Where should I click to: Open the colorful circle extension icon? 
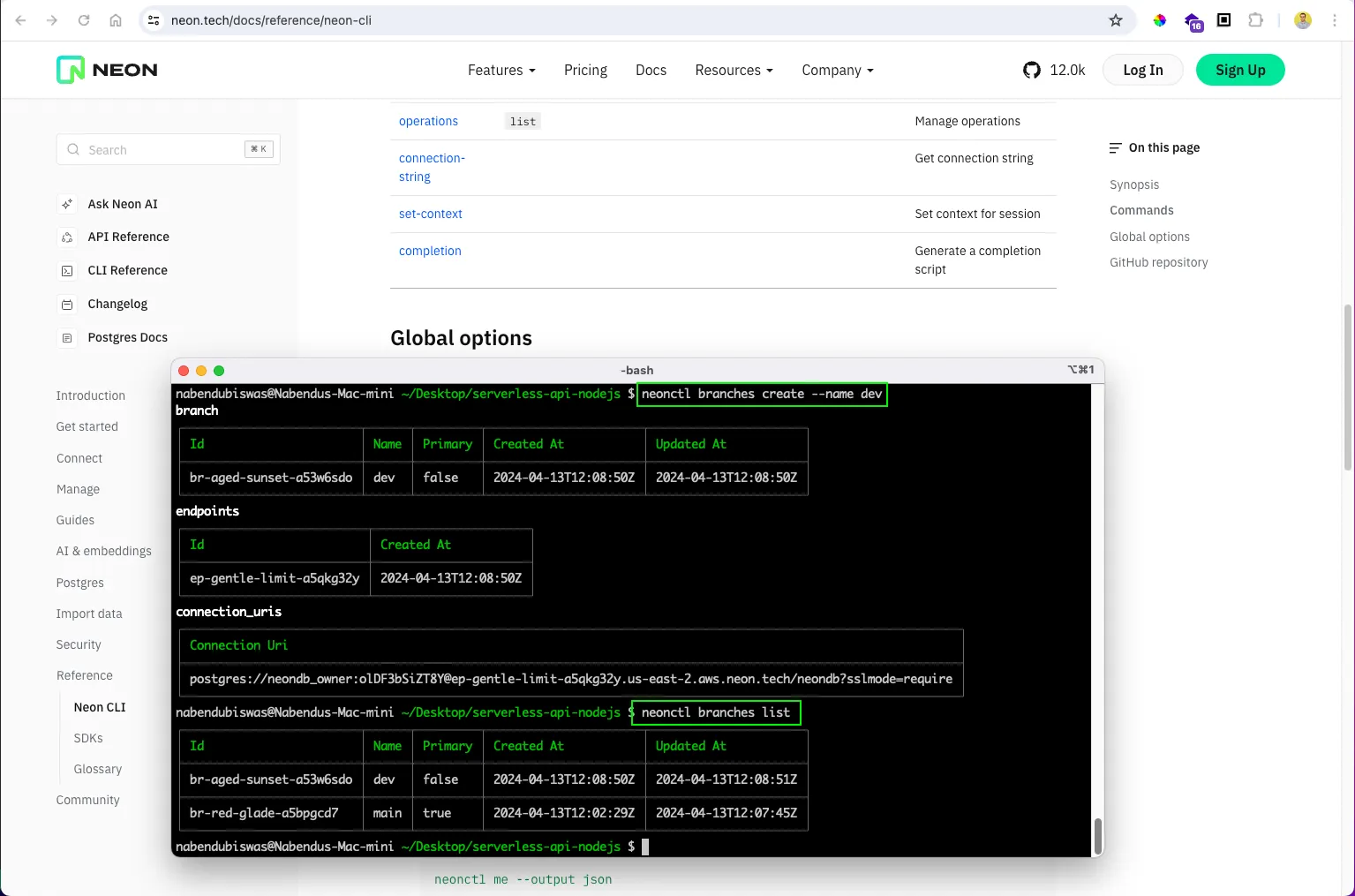click(1160, 20)
